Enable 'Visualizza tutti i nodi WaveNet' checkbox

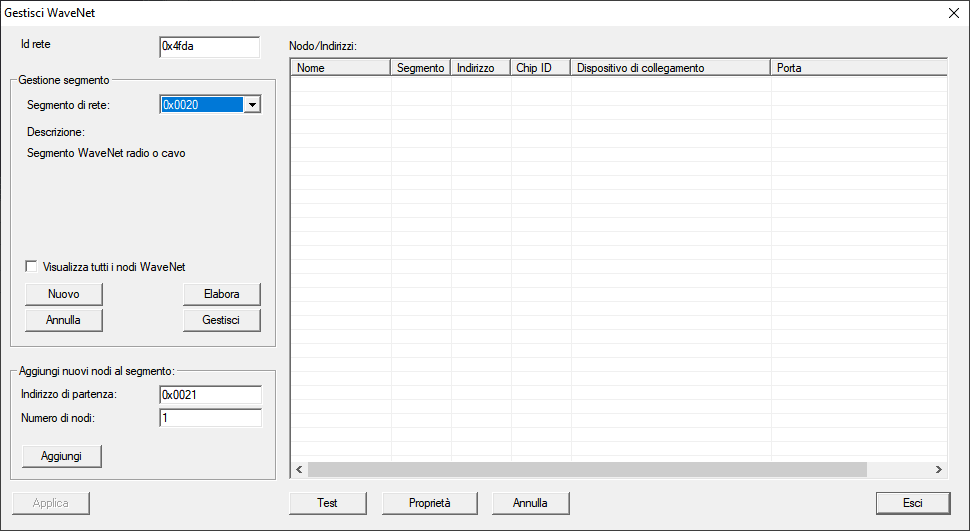[32, 267]
